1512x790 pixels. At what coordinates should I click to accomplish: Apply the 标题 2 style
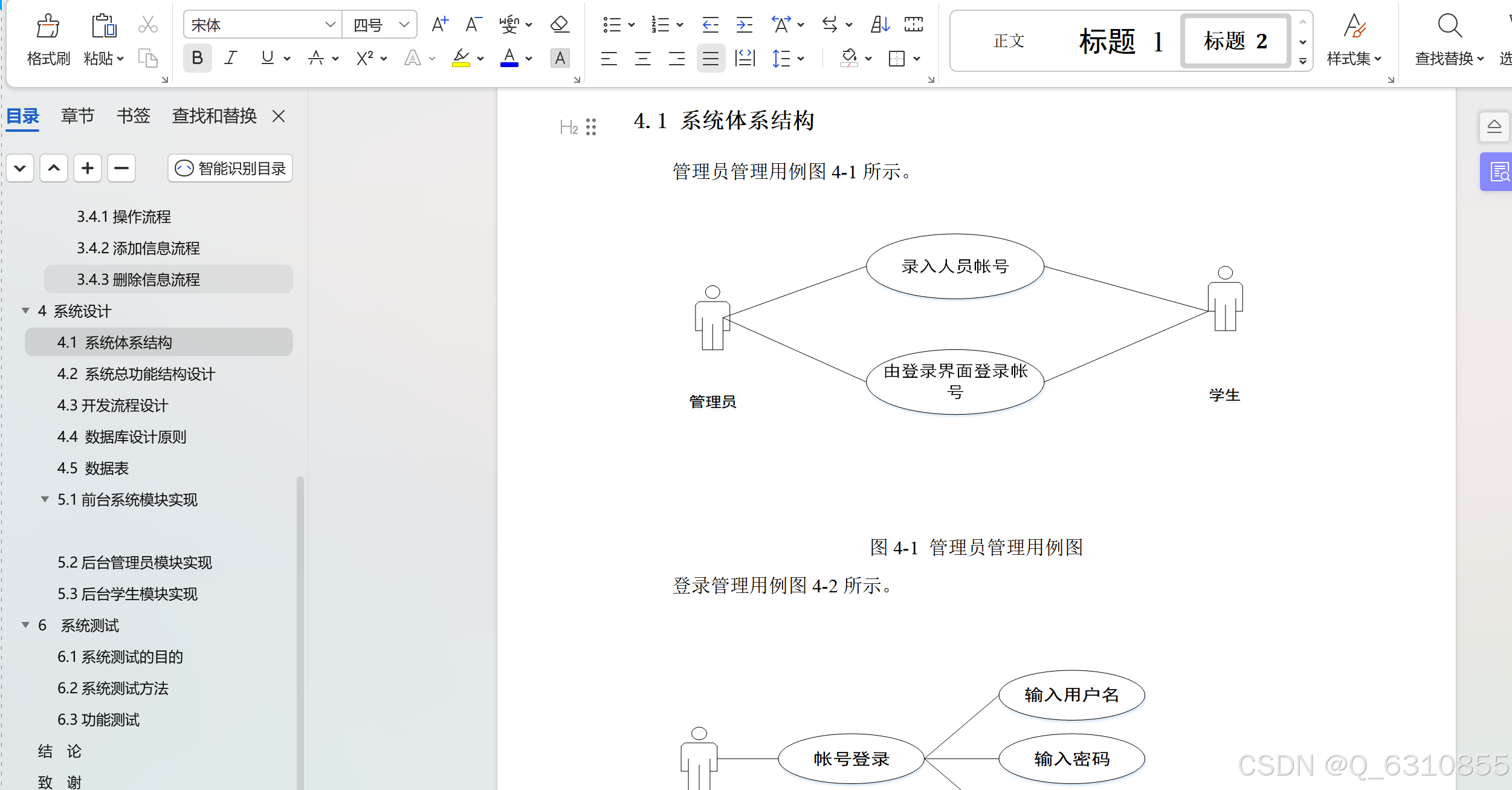point(1235,41)
